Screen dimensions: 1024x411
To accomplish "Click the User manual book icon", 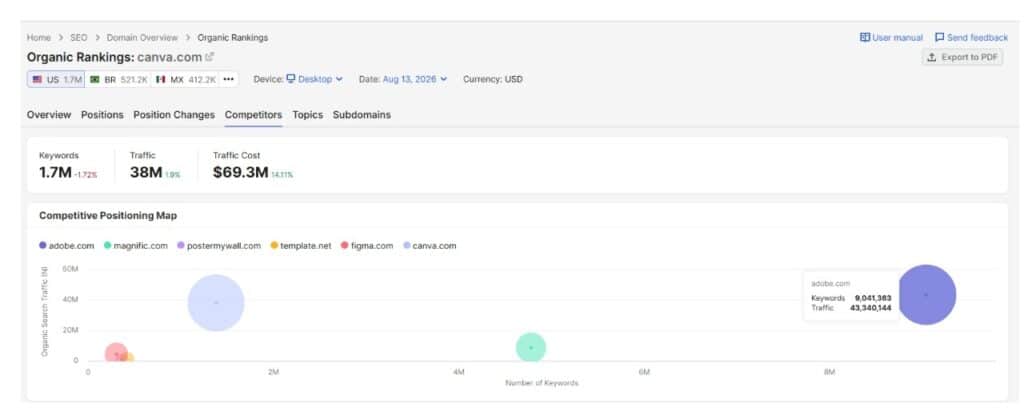I will point(865,38).
